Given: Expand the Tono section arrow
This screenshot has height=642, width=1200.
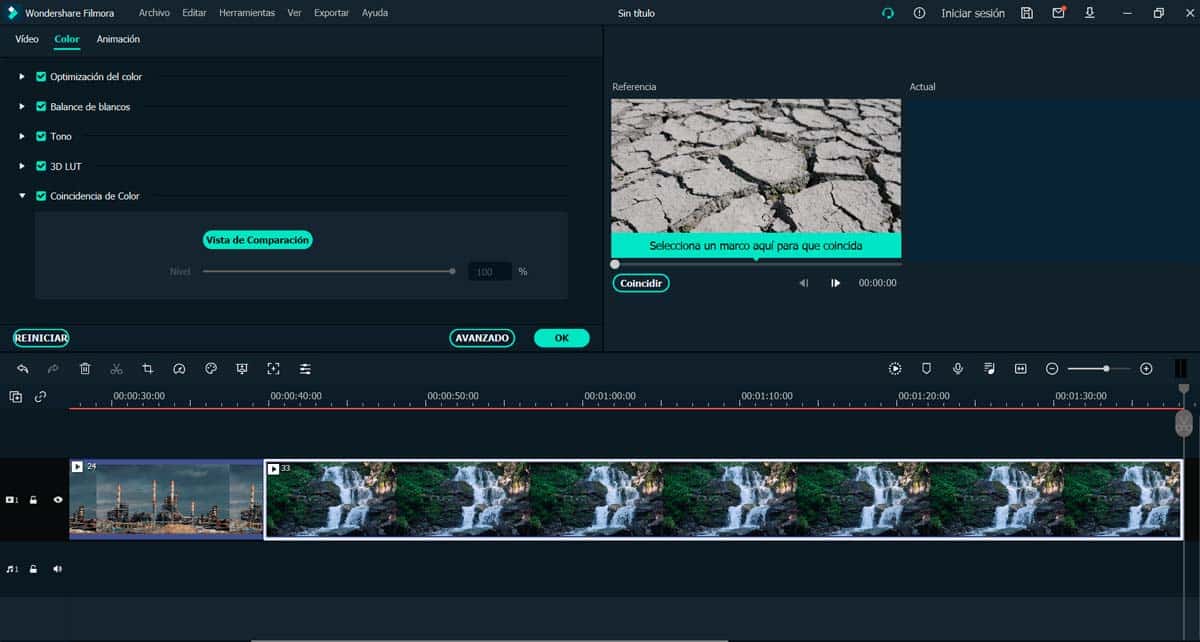Looking at the screenshot, I should click(22, 136).
